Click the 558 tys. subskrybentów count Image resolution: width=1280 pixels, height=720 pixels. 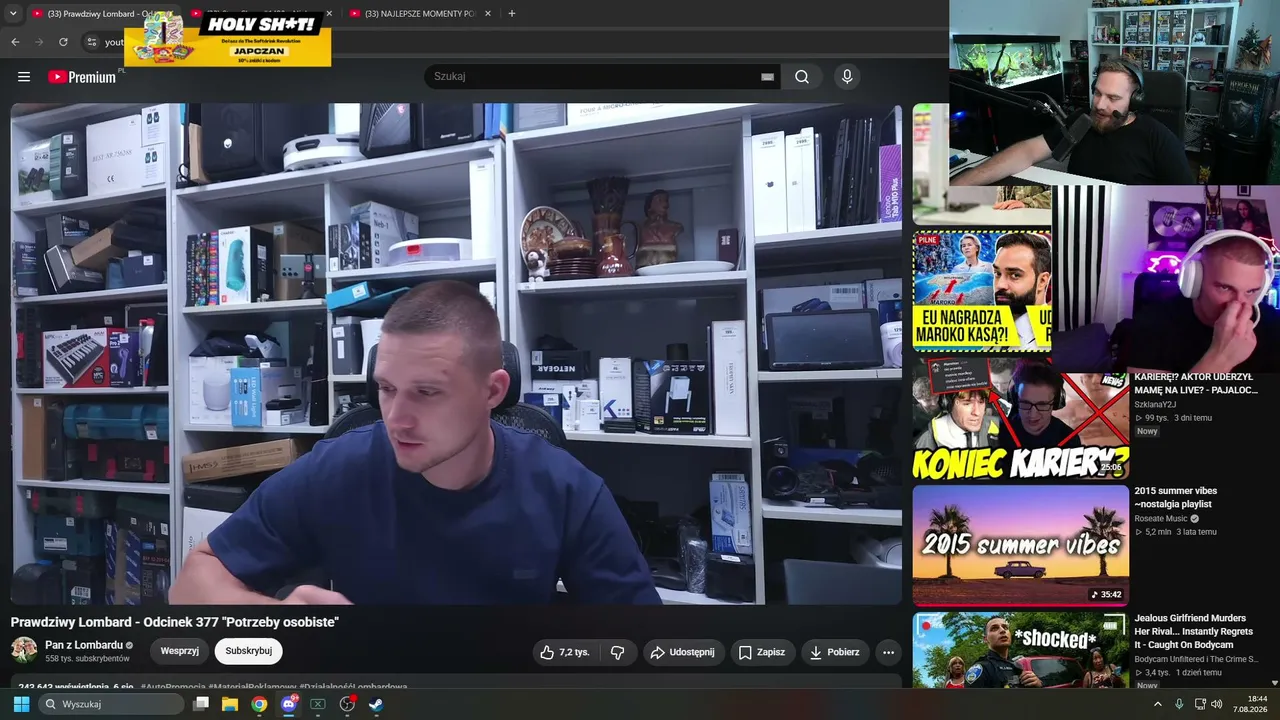(88, 659)
